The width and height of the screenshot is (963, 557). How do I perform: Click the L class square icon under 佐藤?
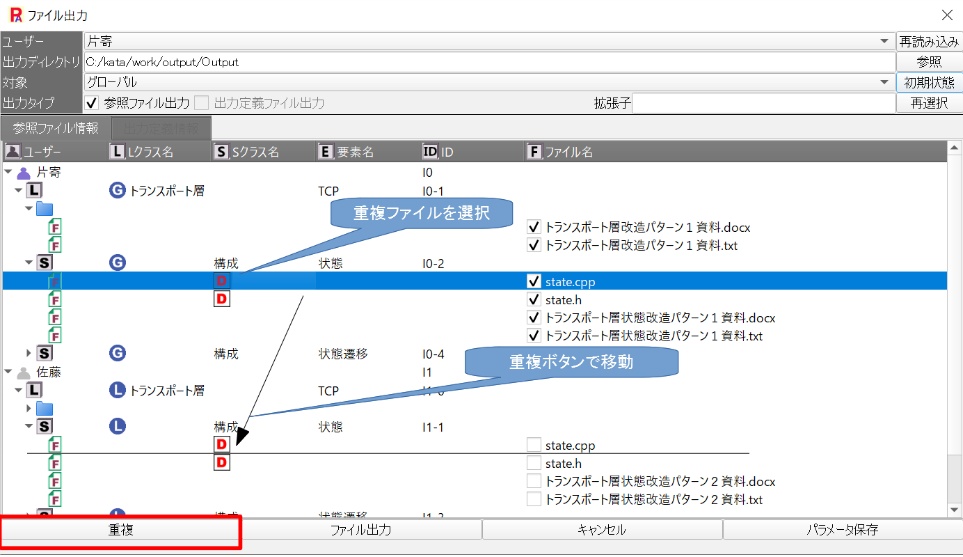(x=34, y=390)
